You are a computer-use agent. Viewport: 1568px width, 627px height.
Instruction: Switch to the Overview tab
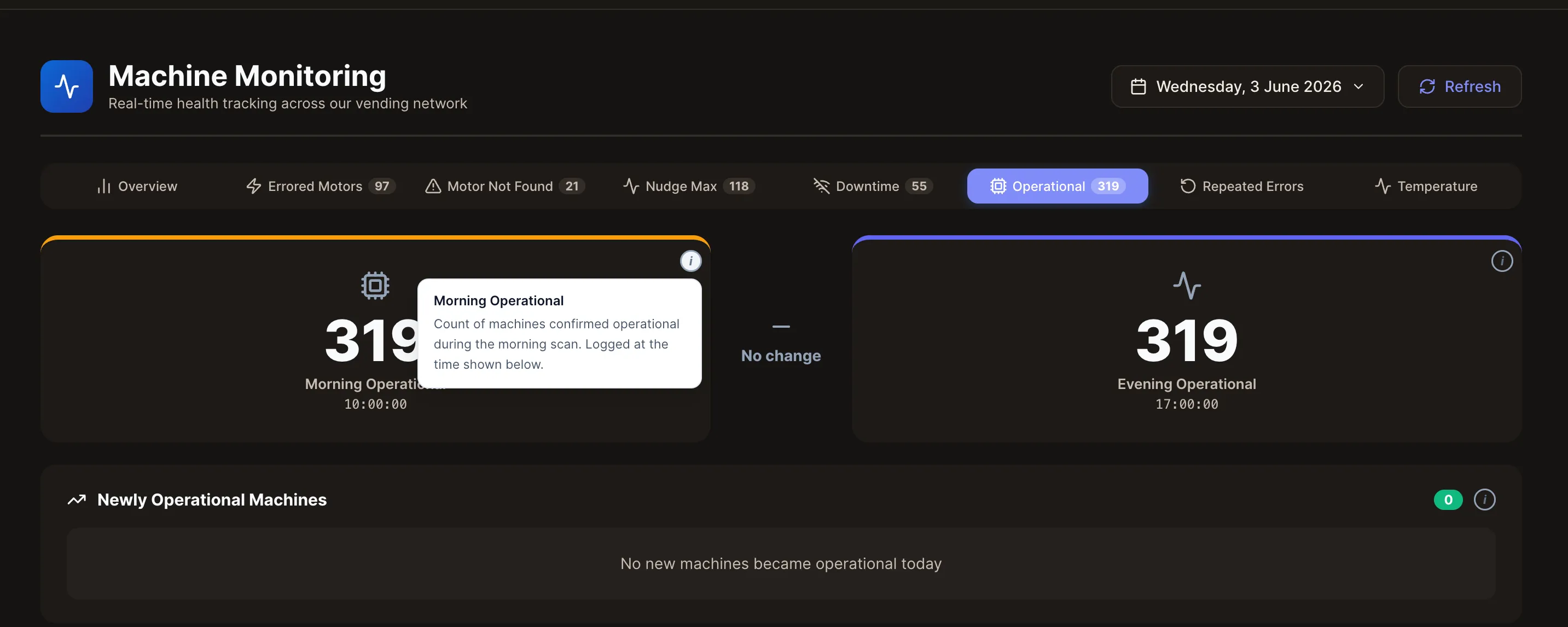point(137,186)
